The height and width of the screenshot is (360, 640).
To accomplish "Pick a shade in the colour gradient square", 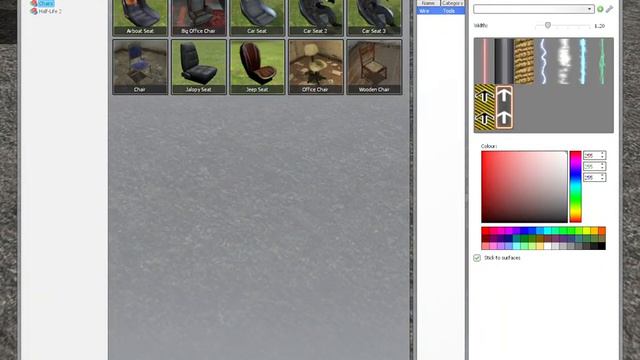I will 524,187.
